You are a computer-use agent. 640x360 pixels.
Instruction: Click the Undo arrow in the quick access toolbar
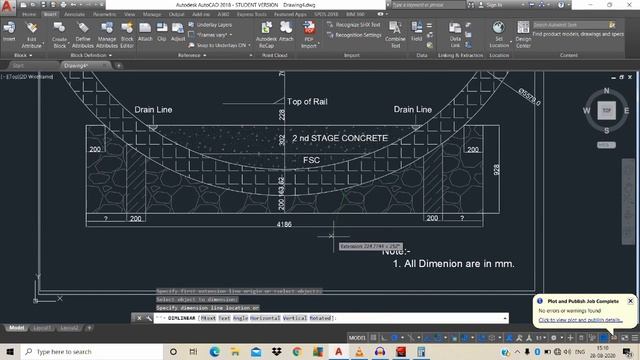click(x=73, y=5)
